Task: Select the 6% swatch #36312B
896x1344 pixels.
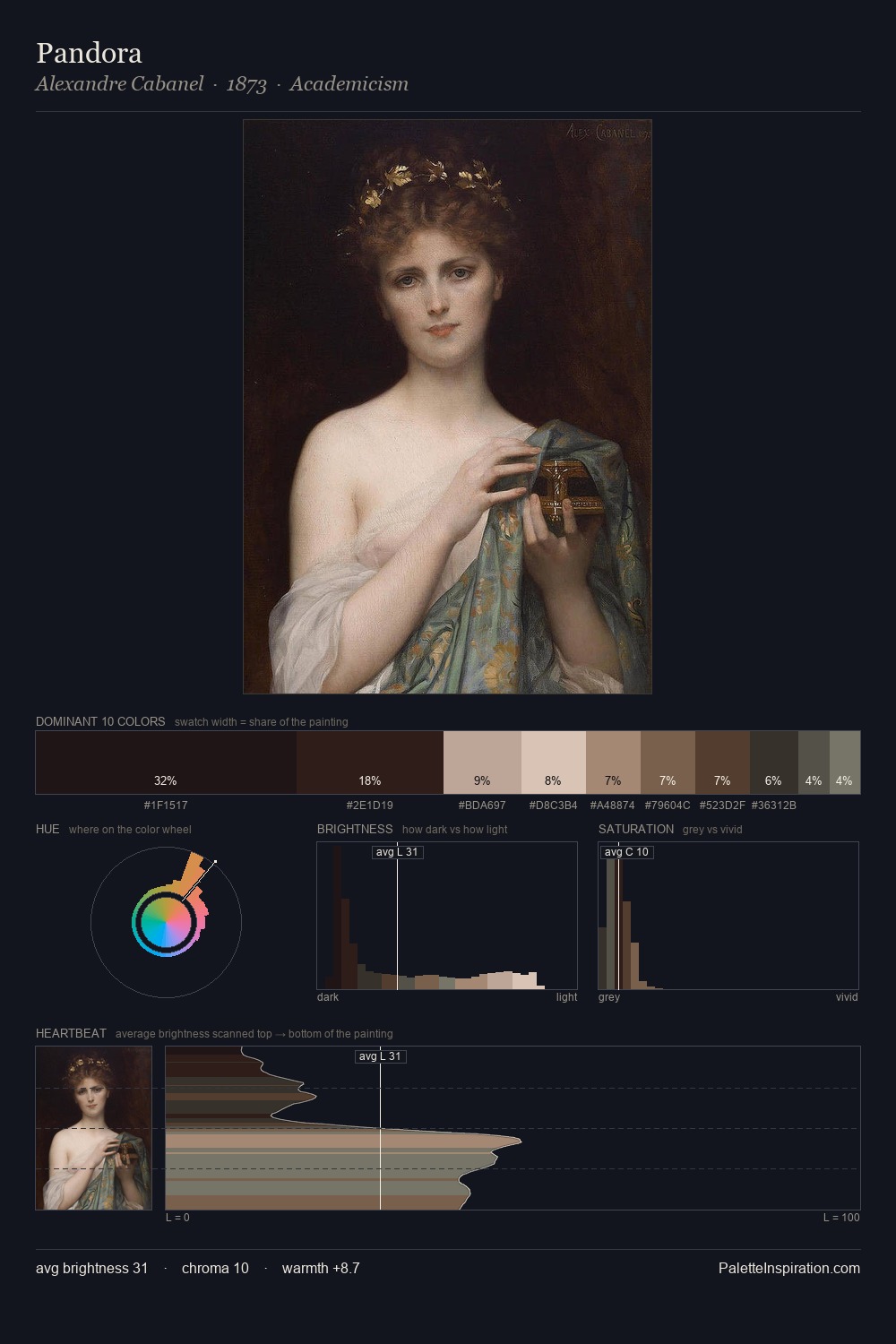Action: (773, 762)
